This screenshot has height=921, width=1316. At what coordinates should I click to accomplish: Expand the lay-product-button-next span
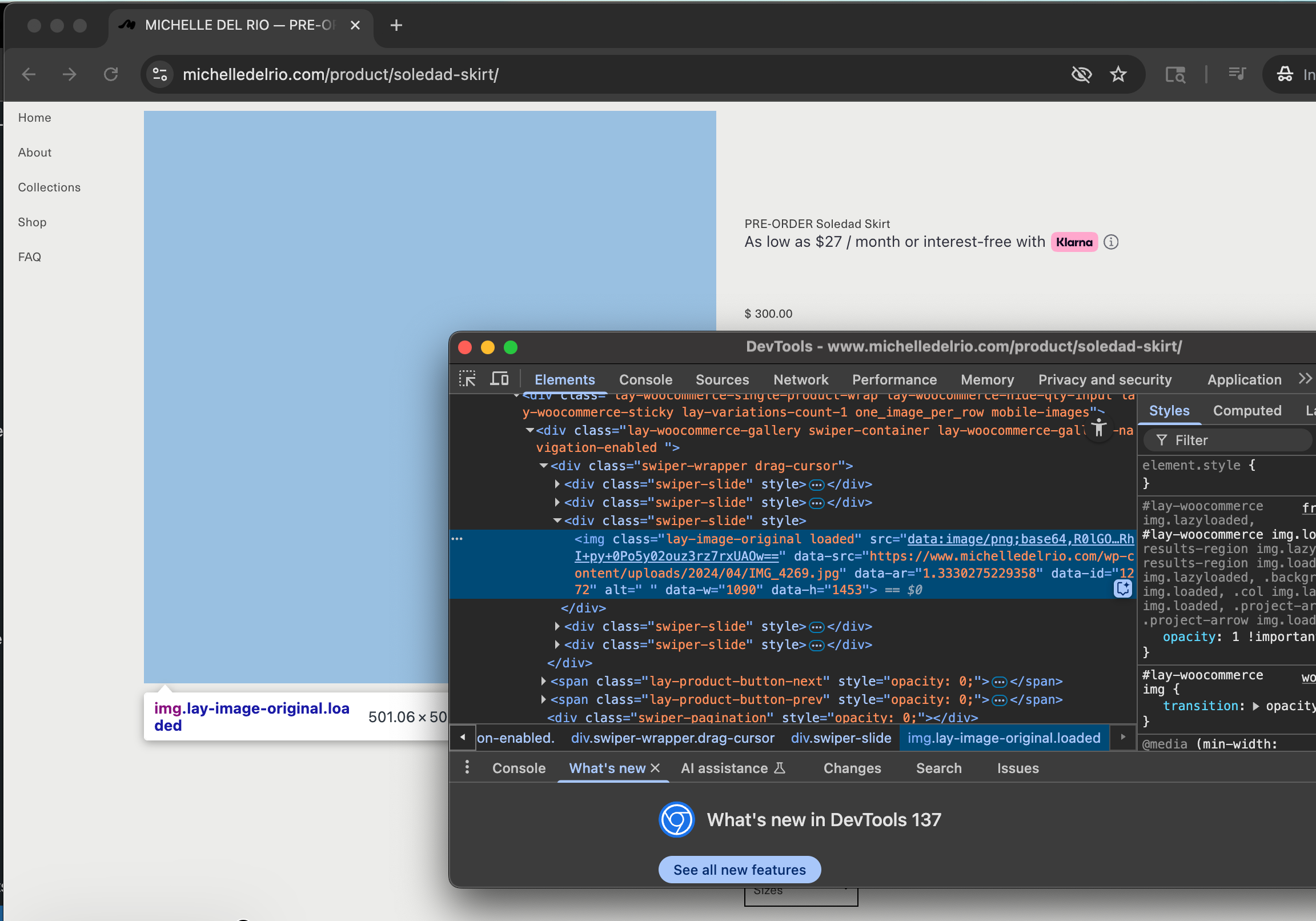(x=543, y=681)
